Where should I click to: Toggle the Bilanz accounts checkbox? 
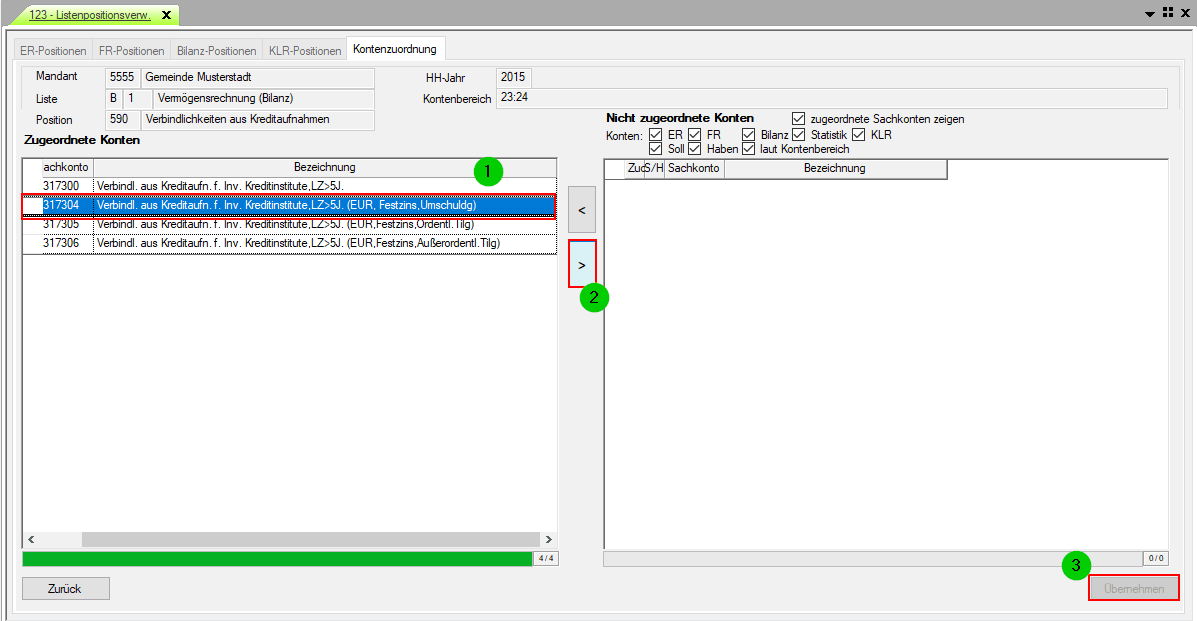(x=748, y=135)
